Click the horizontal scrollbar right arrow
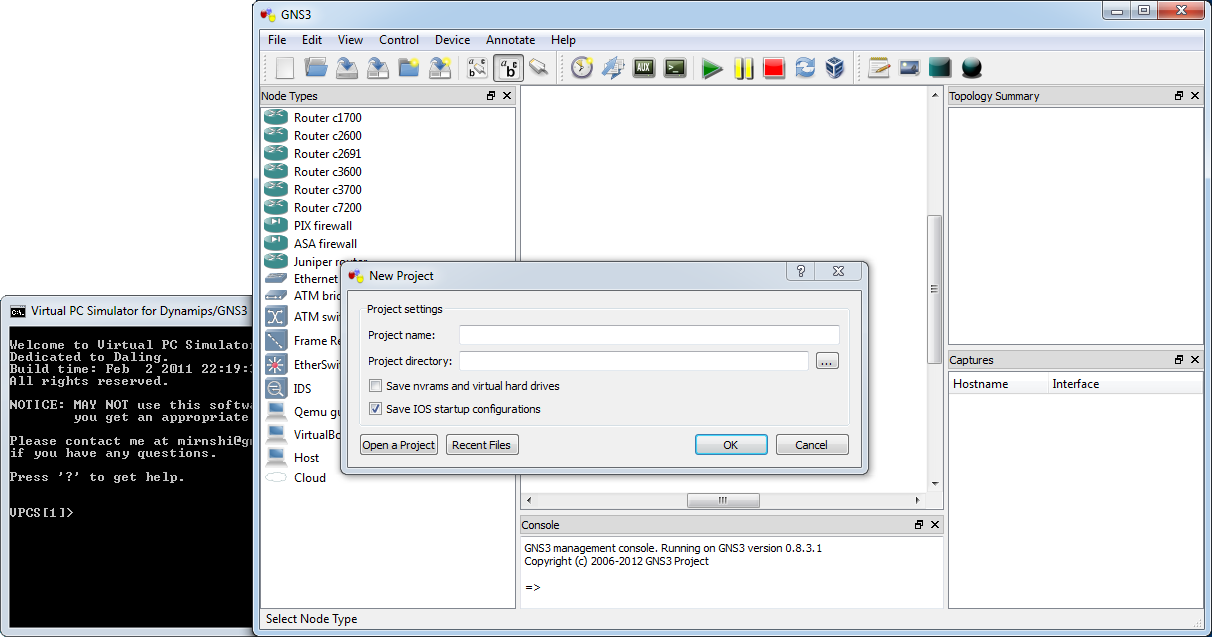Image resolution: width=1212 pixels, height=637 pixels. point(919,500)
